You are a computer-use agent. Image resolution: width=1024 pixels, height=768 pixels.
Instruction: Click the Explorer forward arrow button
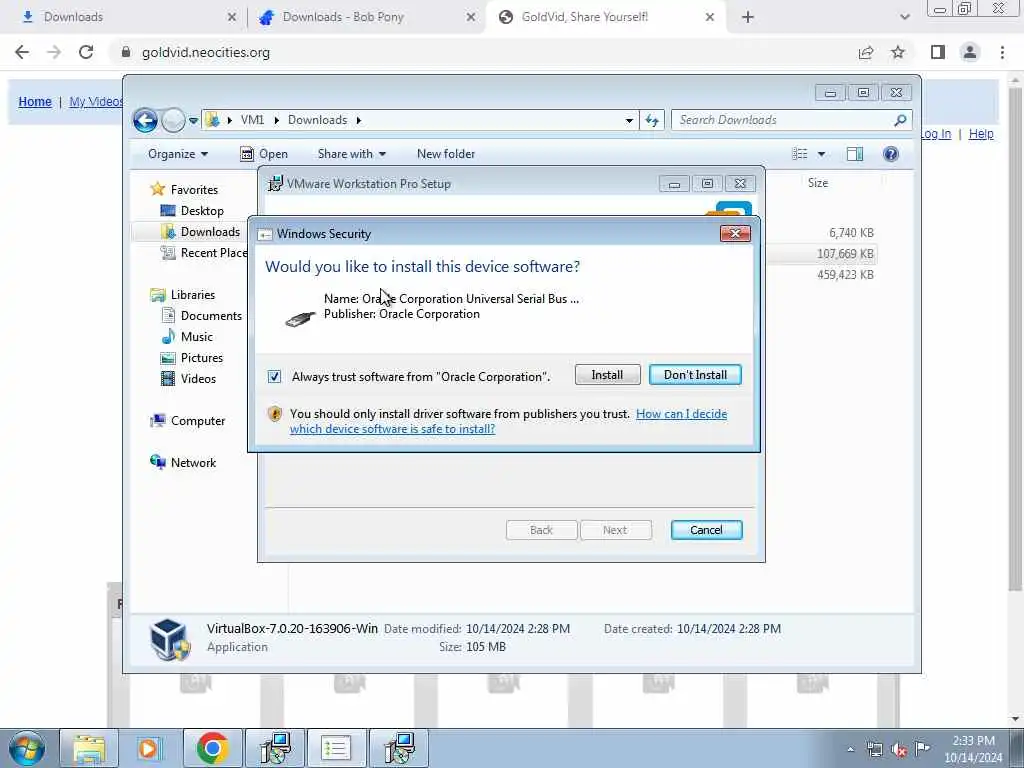173,120
